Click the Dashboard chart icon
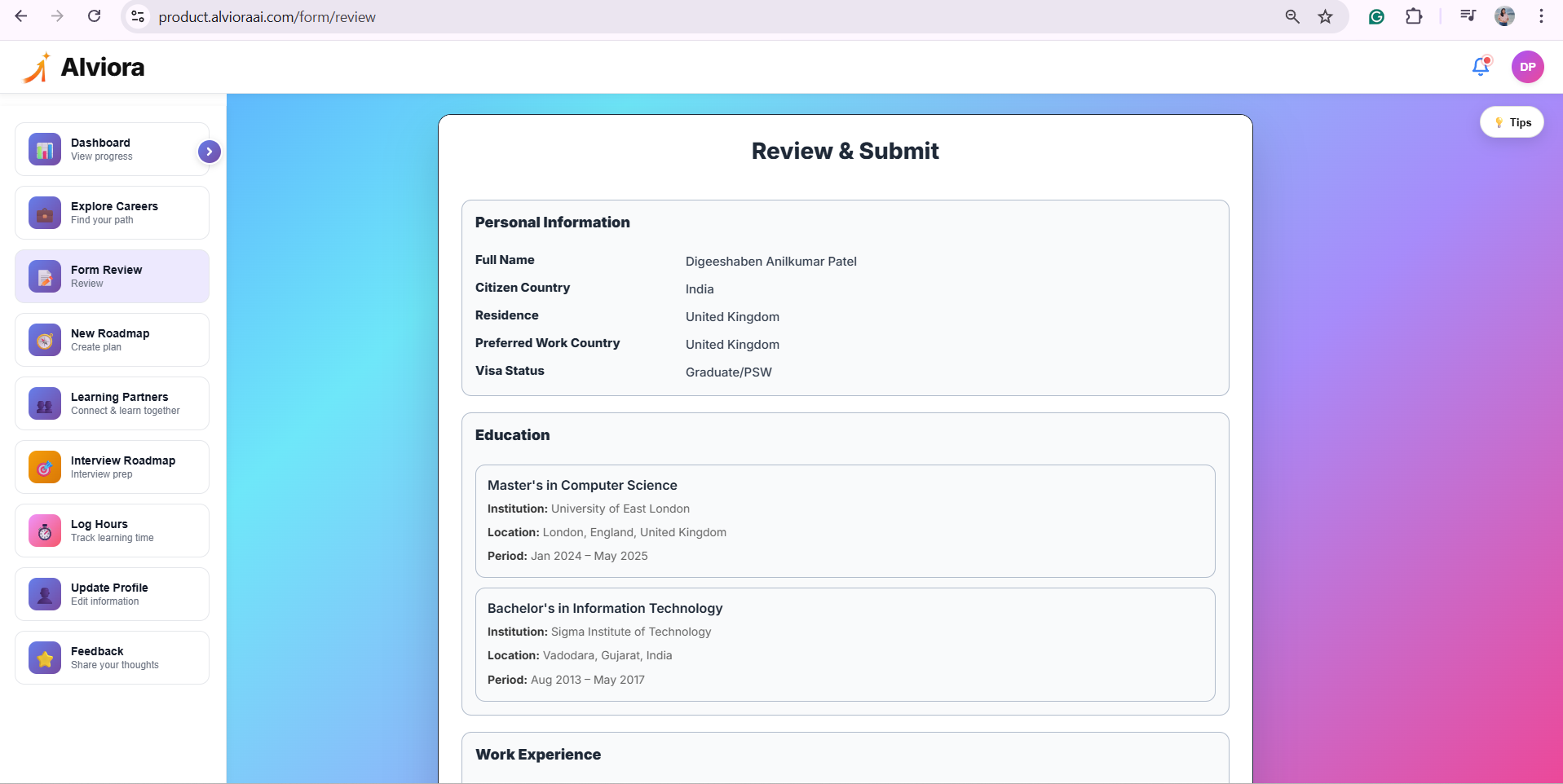Image resolution: width=1563 pixels, height=784 pixels. click(x=45, y=149)
